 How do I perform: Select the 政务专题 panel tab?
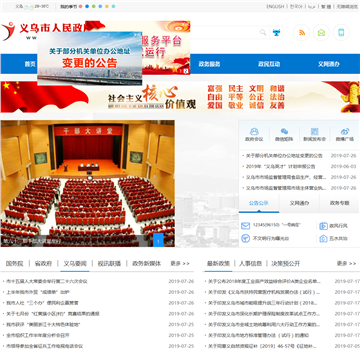point(339,203)
